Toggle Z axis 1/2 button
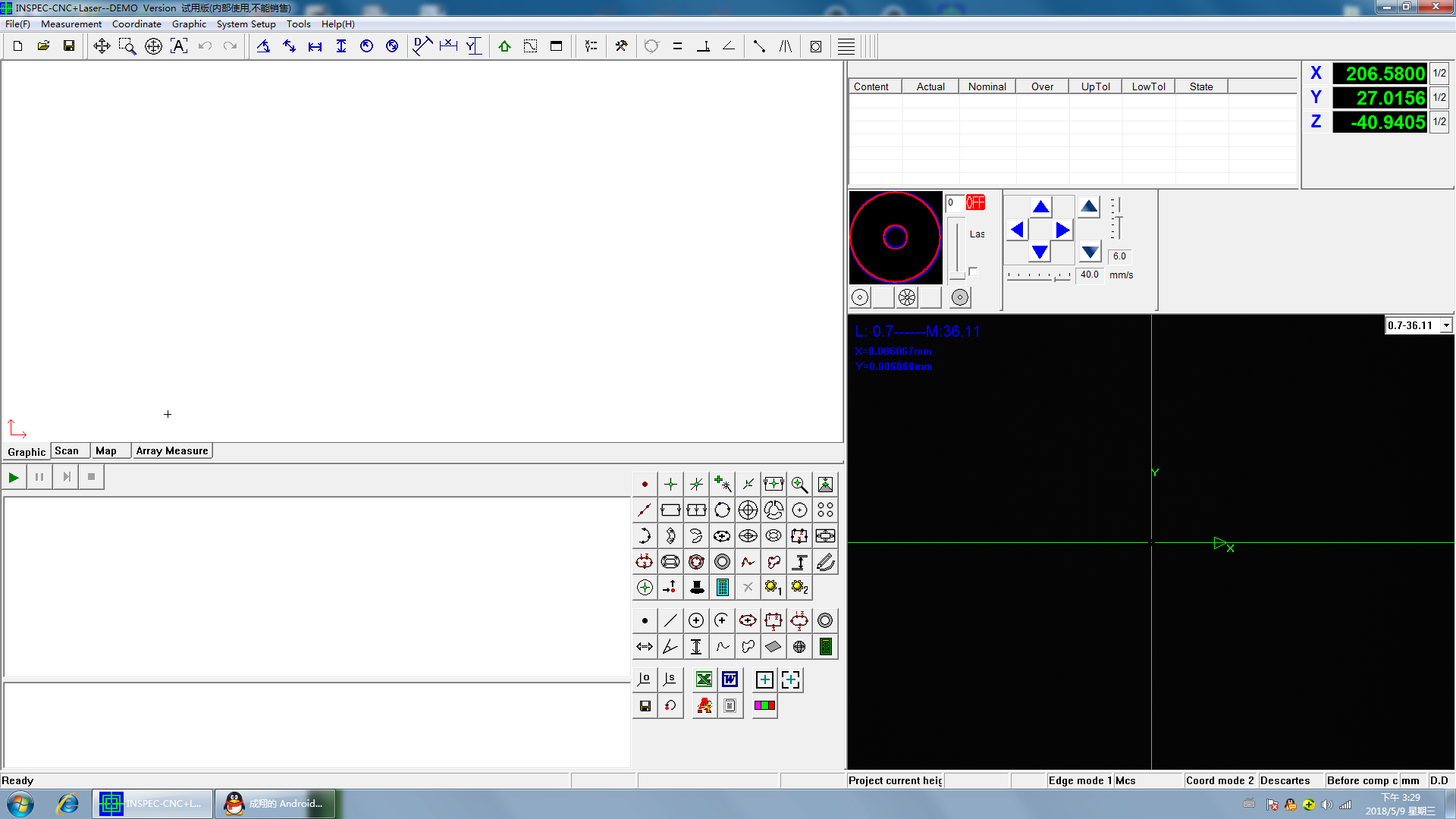The width and height of the screenshot is (1456, 819). coord(1439,122)
